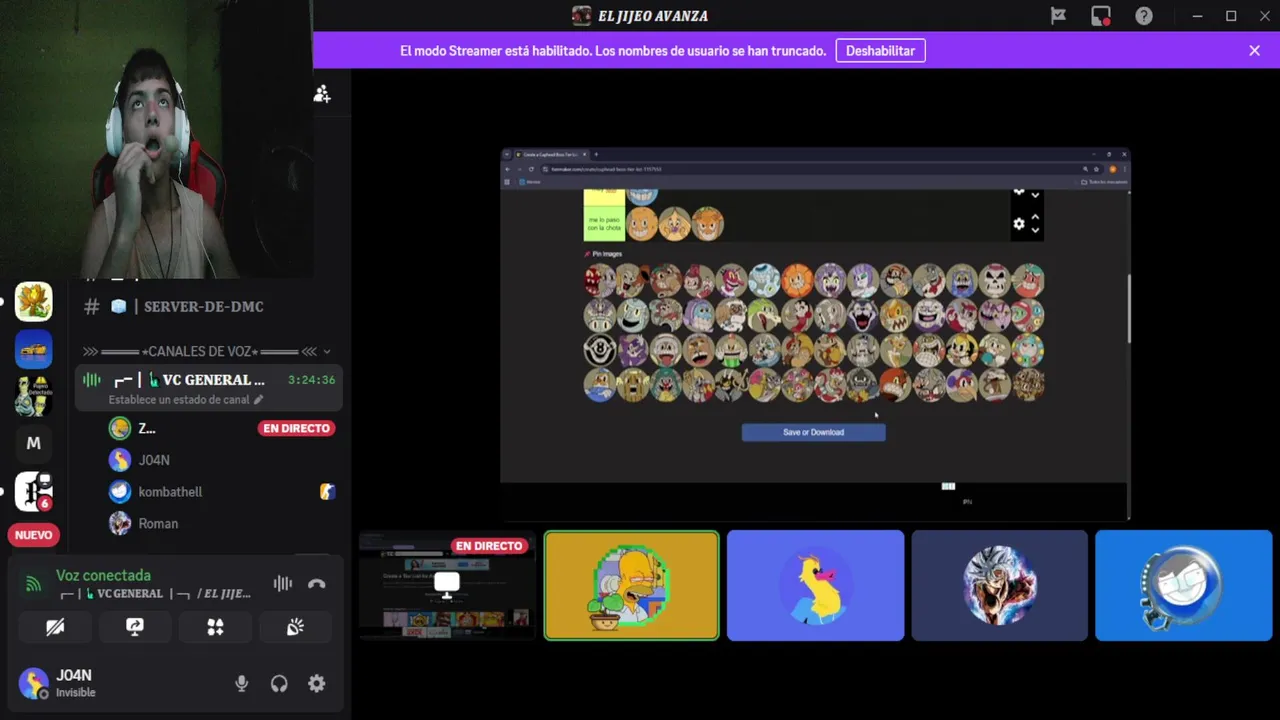Image resolution: width=1280 pixels, height=720 pixels.
Task: Open the yellow flower server icon
Action: (x=33, y=301)
